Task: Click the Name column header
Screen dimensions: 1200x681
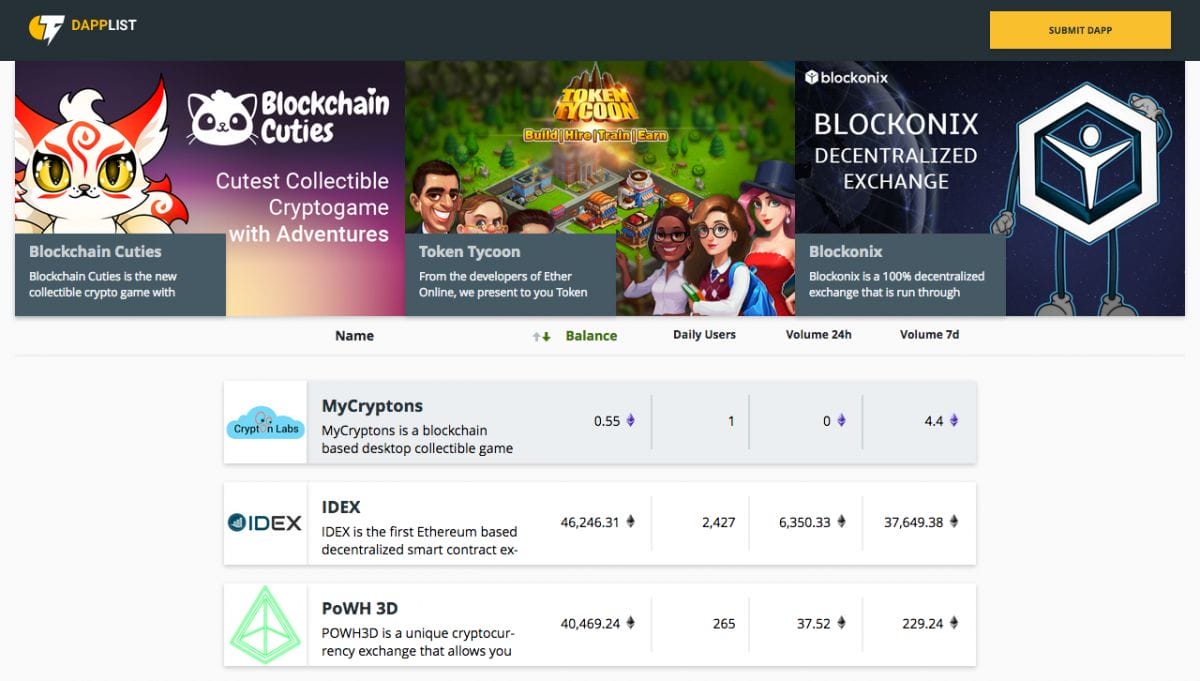Action: tap(354, 336)
